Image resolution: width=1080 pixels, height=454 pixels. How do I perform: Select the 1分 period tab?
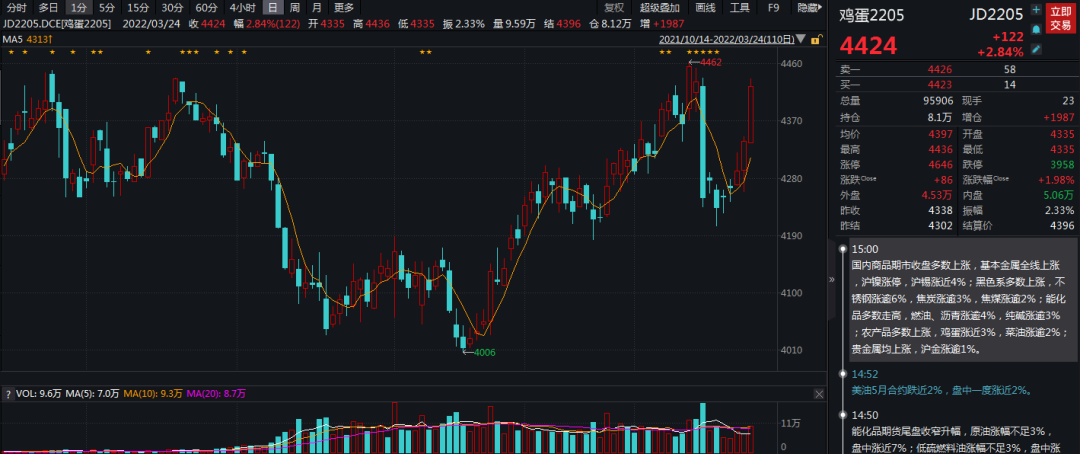[x=79, y=7]
